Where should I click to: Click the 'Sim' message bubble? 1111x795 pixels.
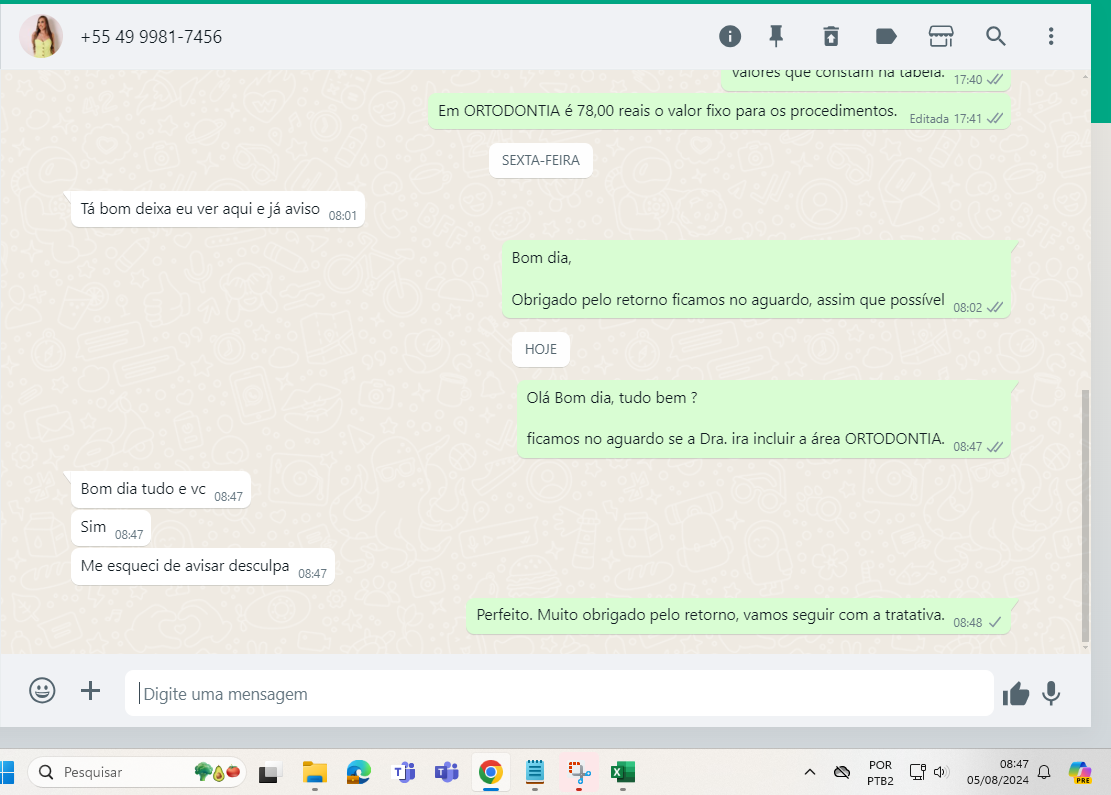[111, 528]
